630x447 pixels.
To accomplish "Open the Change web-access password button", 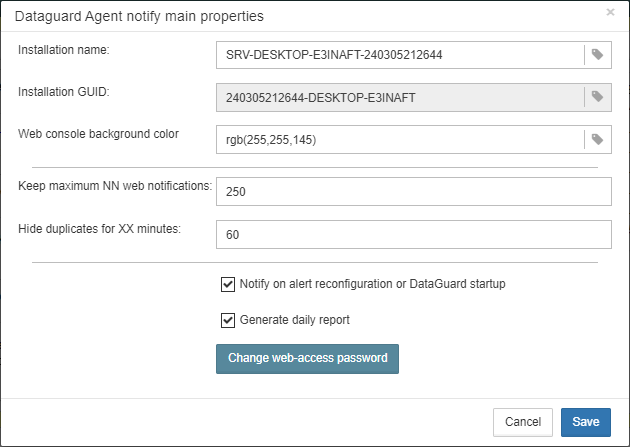I will coord(307,359).
